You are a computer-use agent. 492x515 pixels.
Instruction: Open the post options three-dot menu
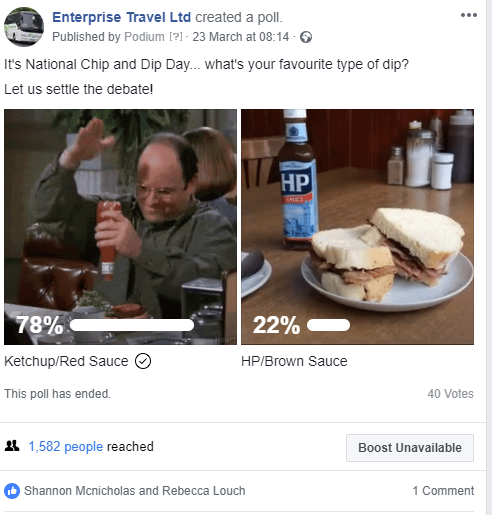[x=469, y=15]
